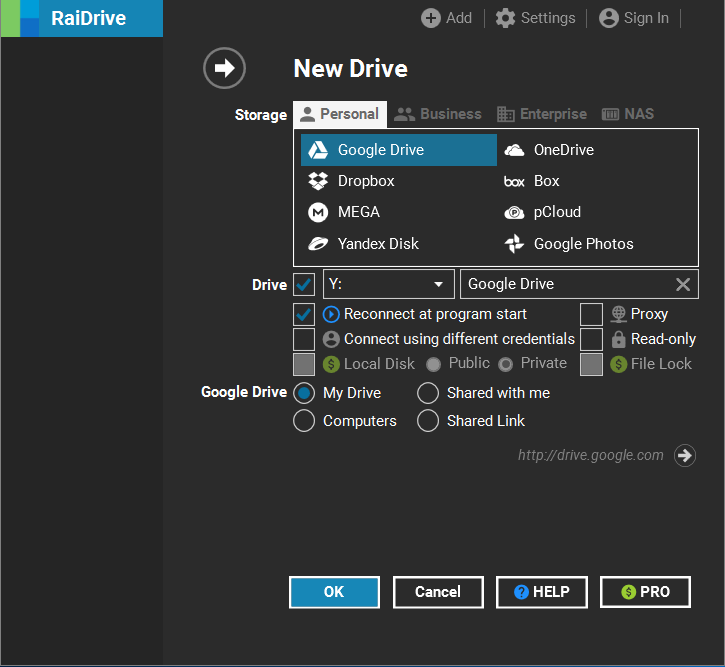
Task: Click the Local Disk dollar icon
Action: click(331, 364)
